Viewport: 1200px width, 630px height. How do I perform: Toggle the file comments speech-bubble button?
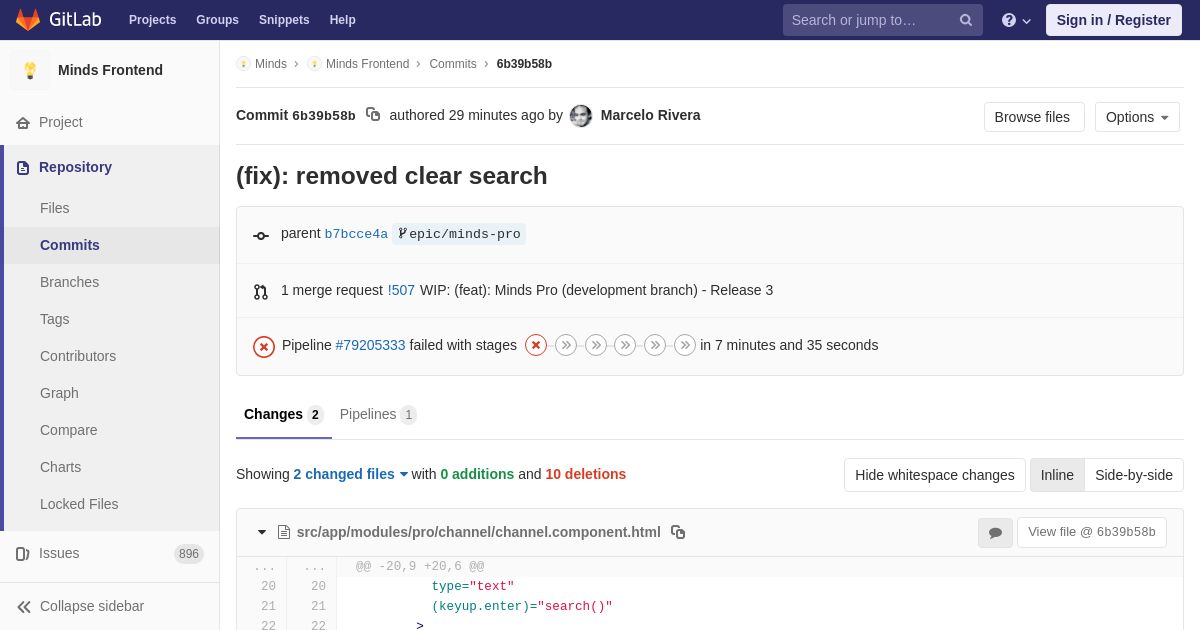[995, 533]
